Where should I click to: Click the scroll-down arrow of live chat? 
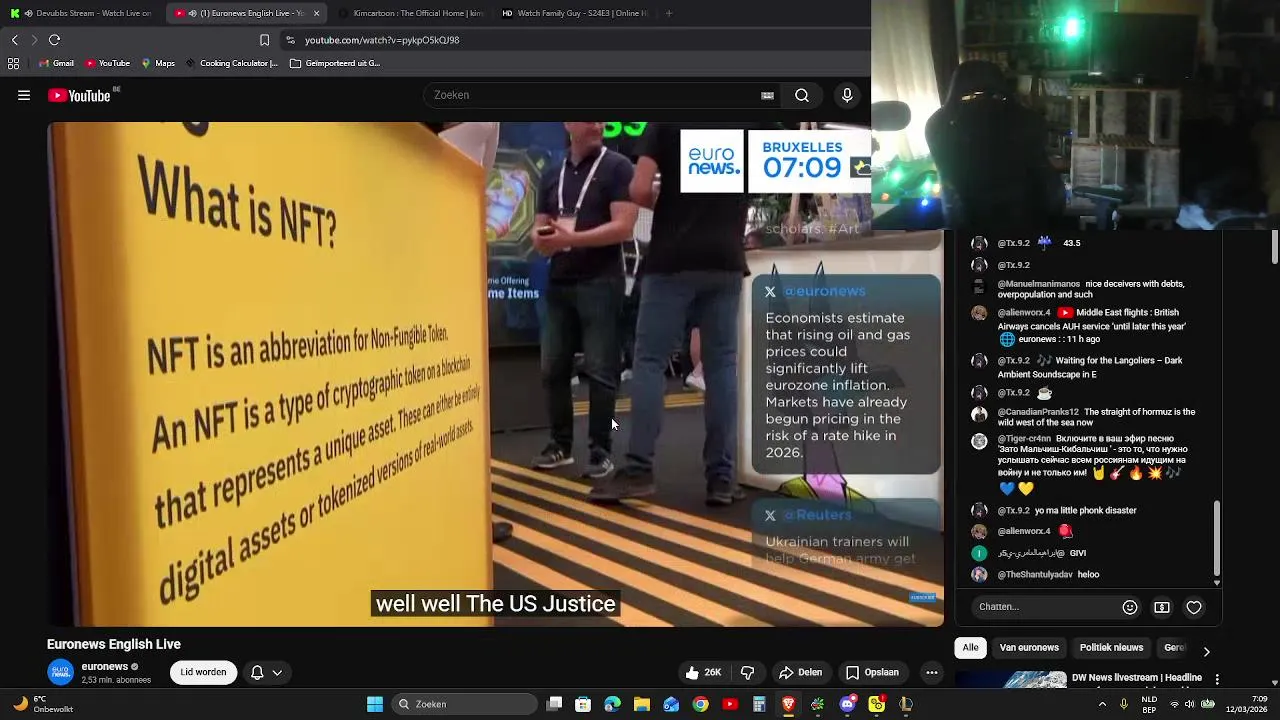coord(1217,582)
